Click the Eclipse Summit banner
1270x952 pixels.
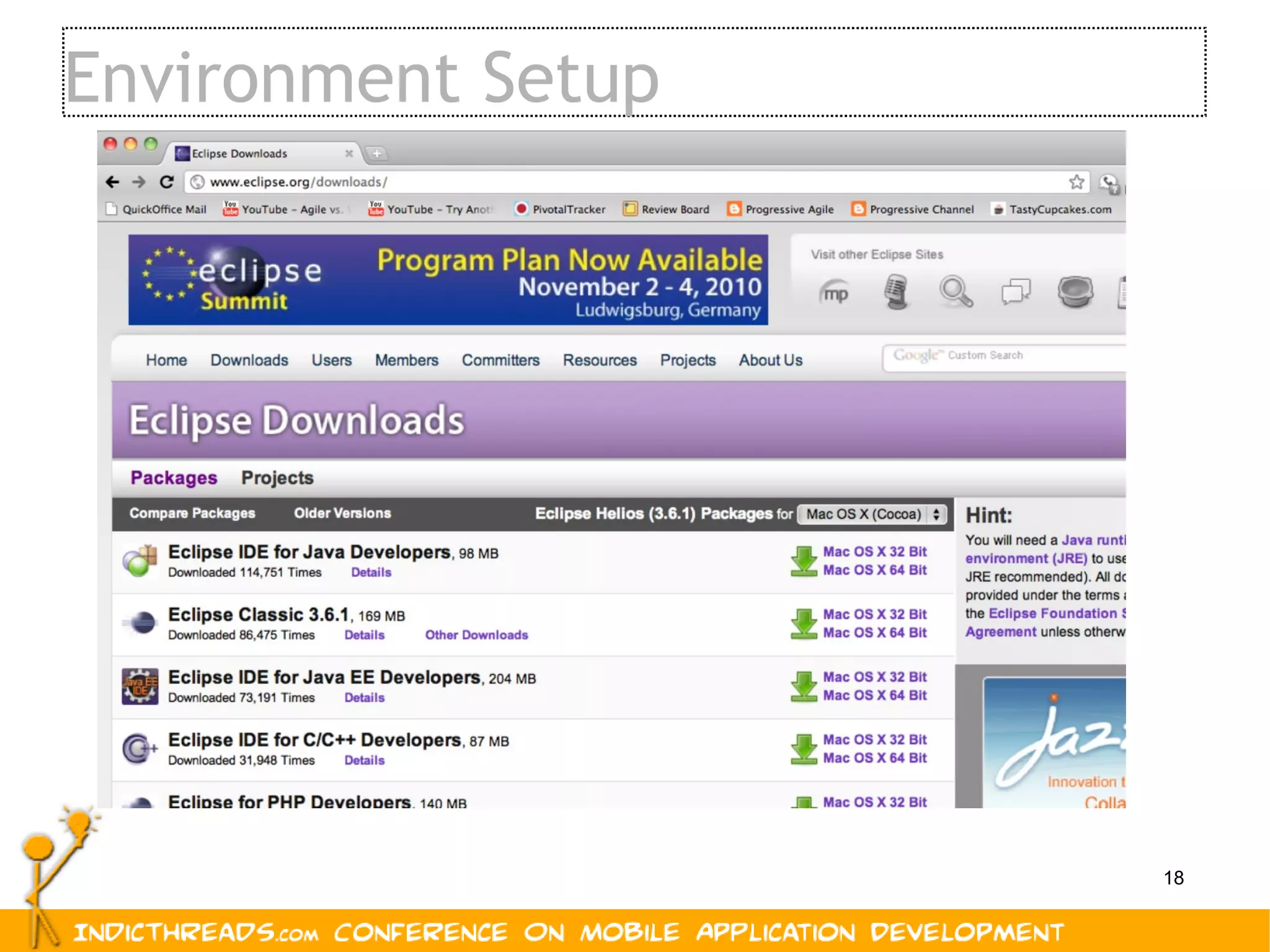click(x=448, y=280)
